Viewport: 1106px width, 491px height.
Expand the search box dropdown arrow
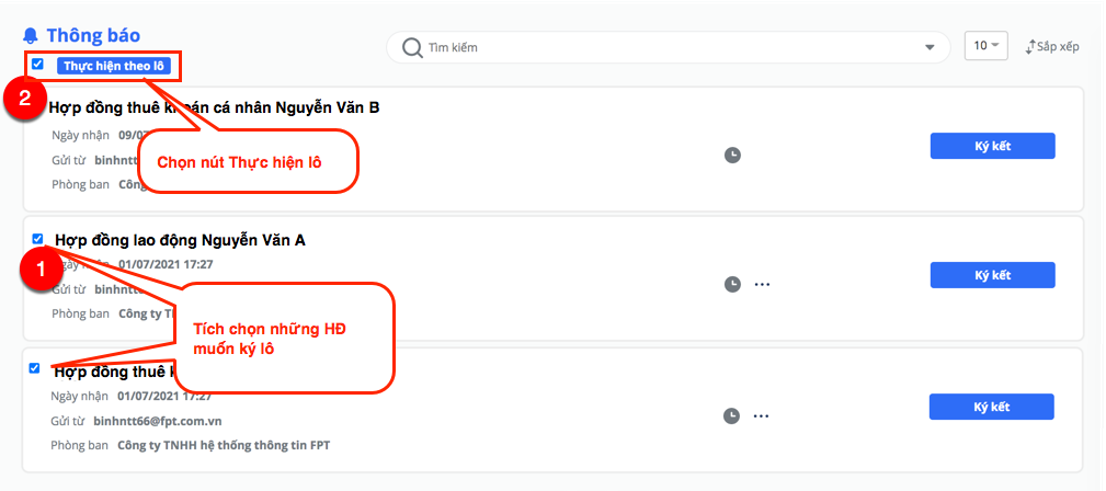[929, 48]
